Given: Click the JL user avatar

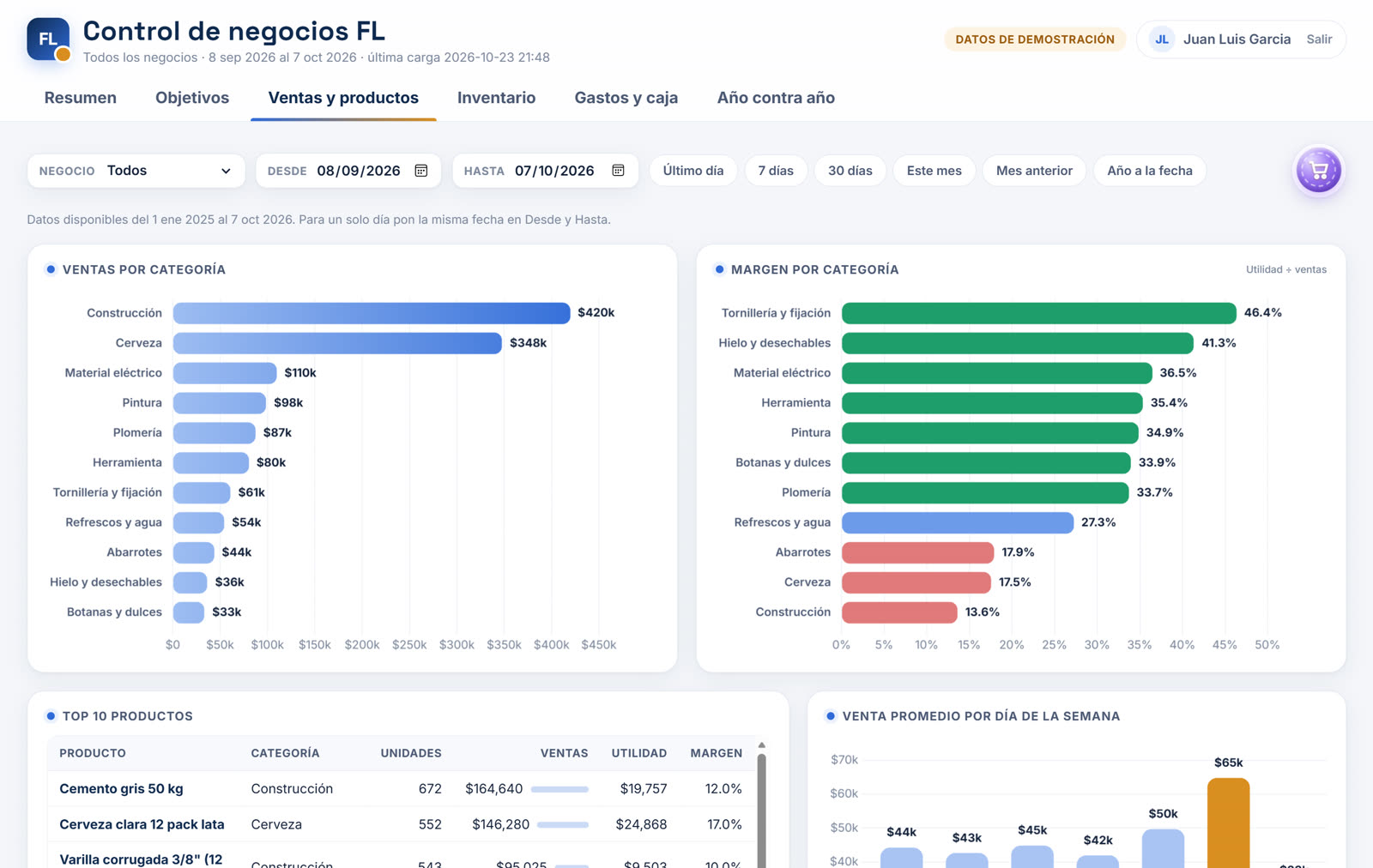Looking at the screenshot, I should point(1162,39).
